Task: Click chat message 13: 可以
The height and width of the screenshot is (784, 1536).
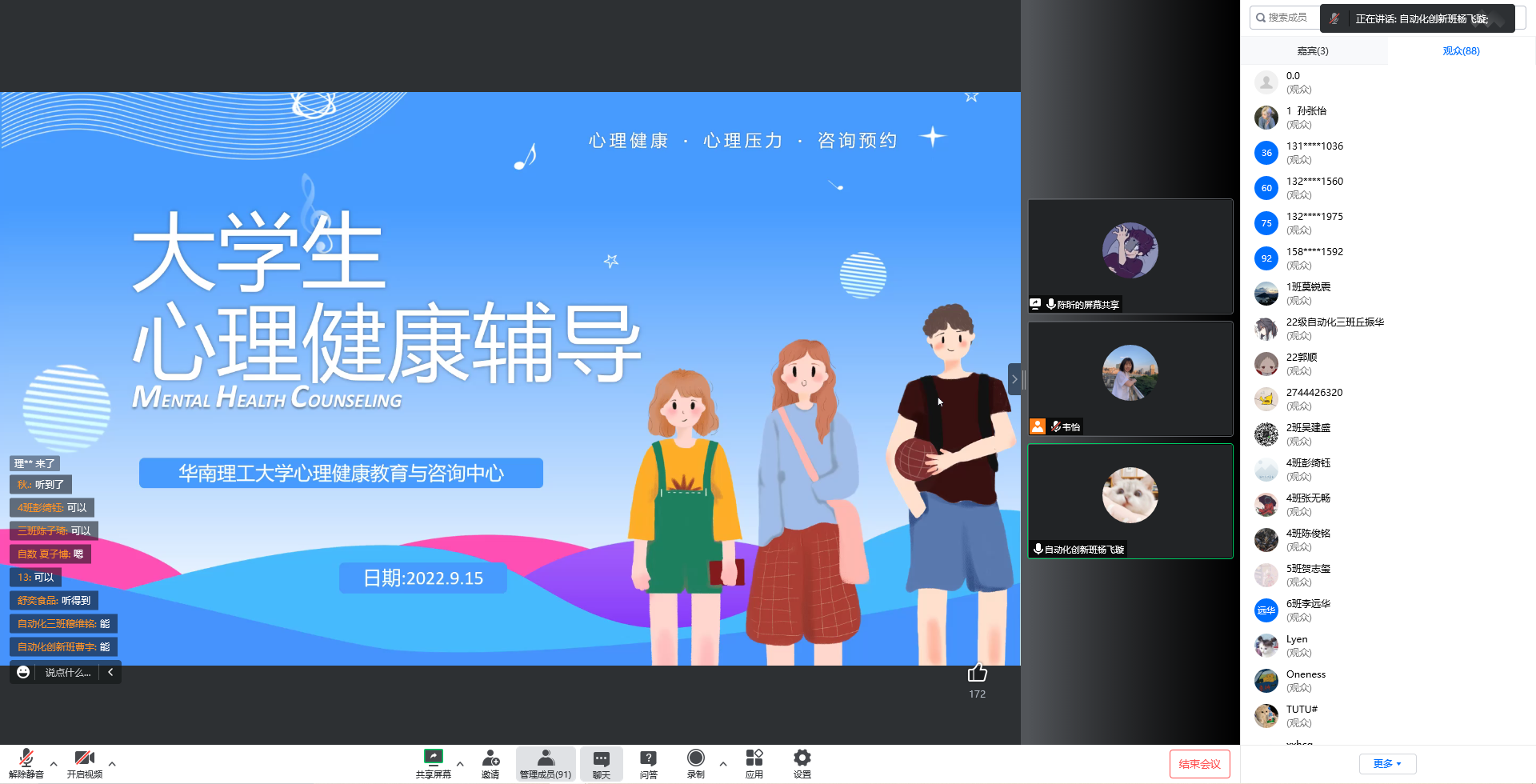Action: click(x=35, y=577)
